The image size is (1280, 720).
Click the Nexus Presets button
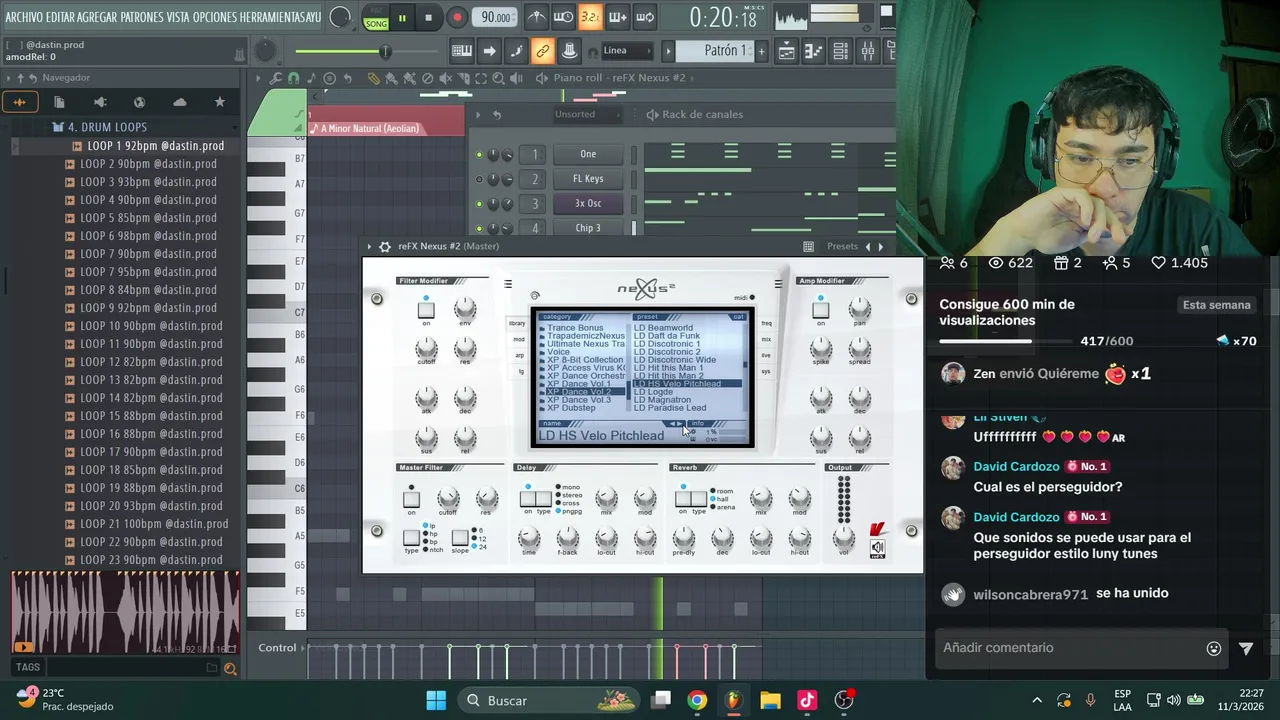point(842,246)
